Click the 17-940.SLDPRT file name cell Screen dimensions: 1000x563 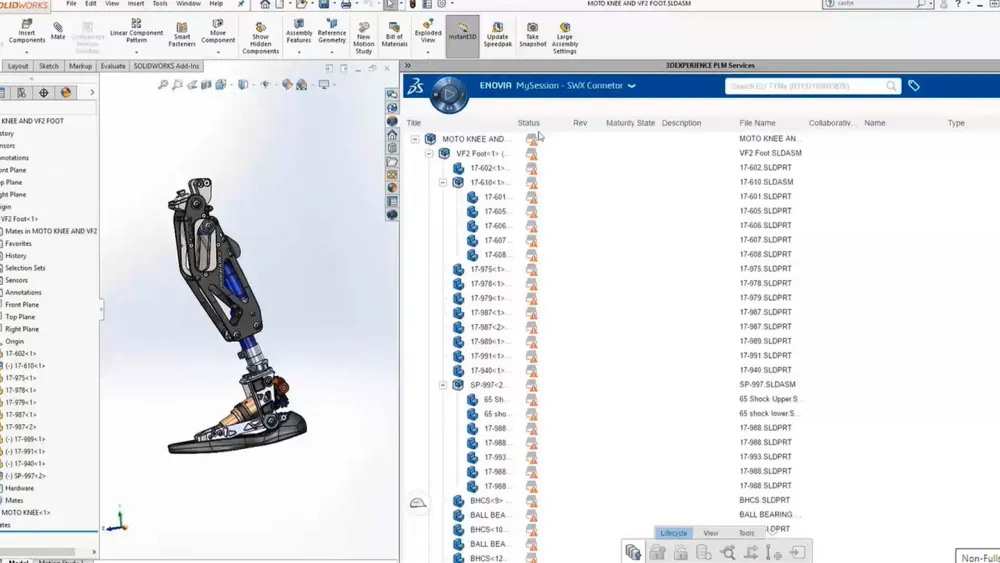point(765,370)
